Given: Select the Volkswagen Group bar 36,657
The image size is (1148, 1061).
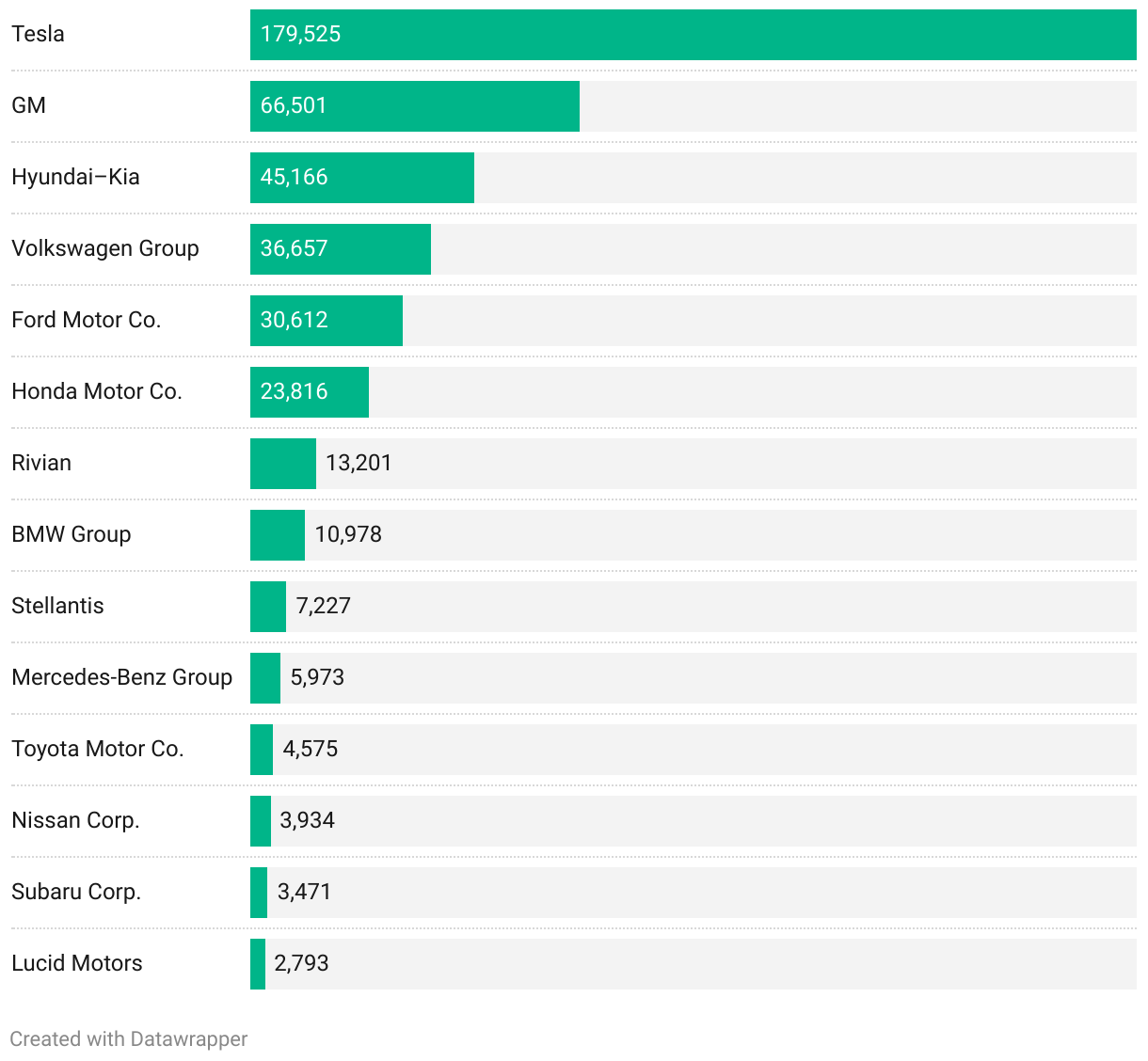Looking at the screenshot, I should coord(341,249).
